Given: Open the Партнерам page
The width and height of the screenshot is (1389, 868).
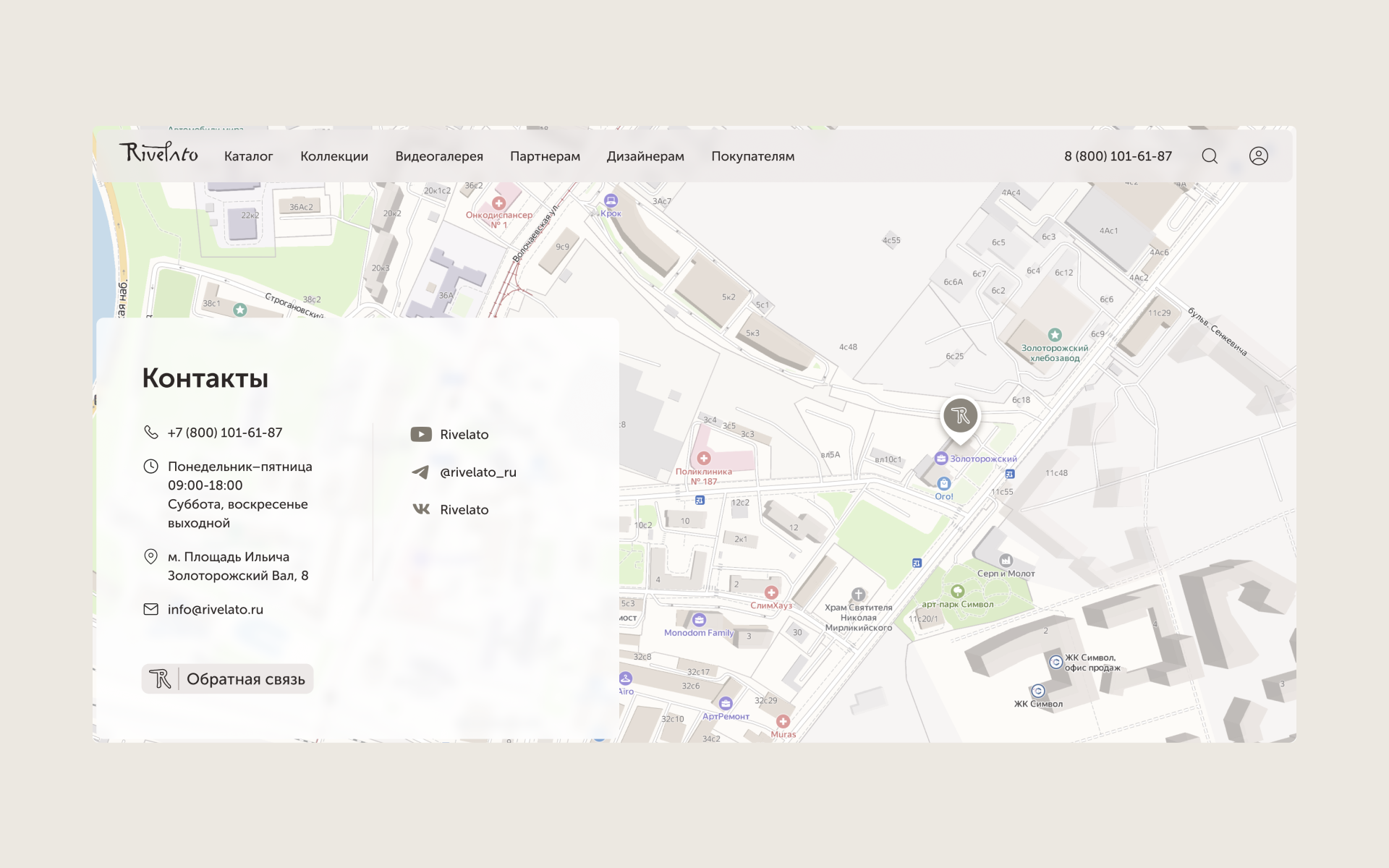Looking at the screenshot, I should tap(545, 156).
